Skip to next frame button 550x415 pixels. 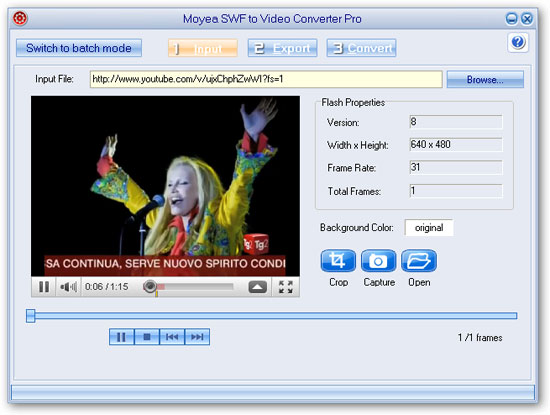coord(197,337)
